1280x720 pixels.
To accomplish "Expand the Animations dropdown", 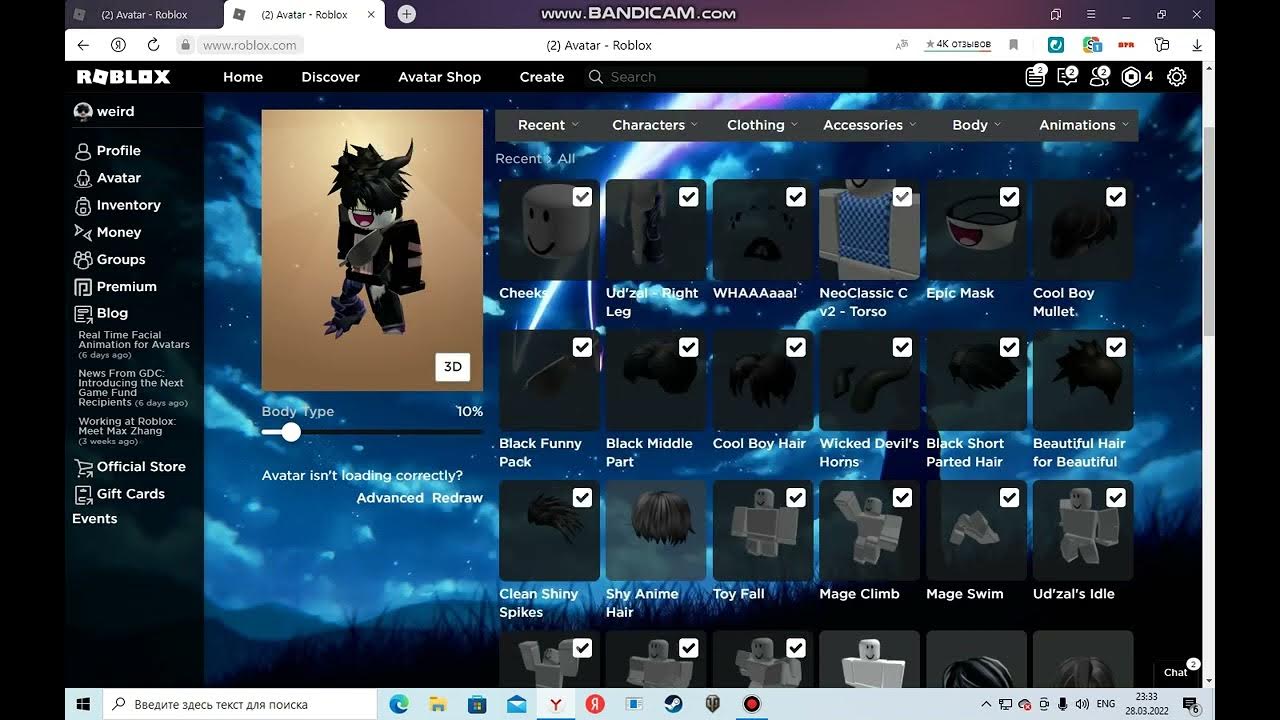I will 1083,125.
